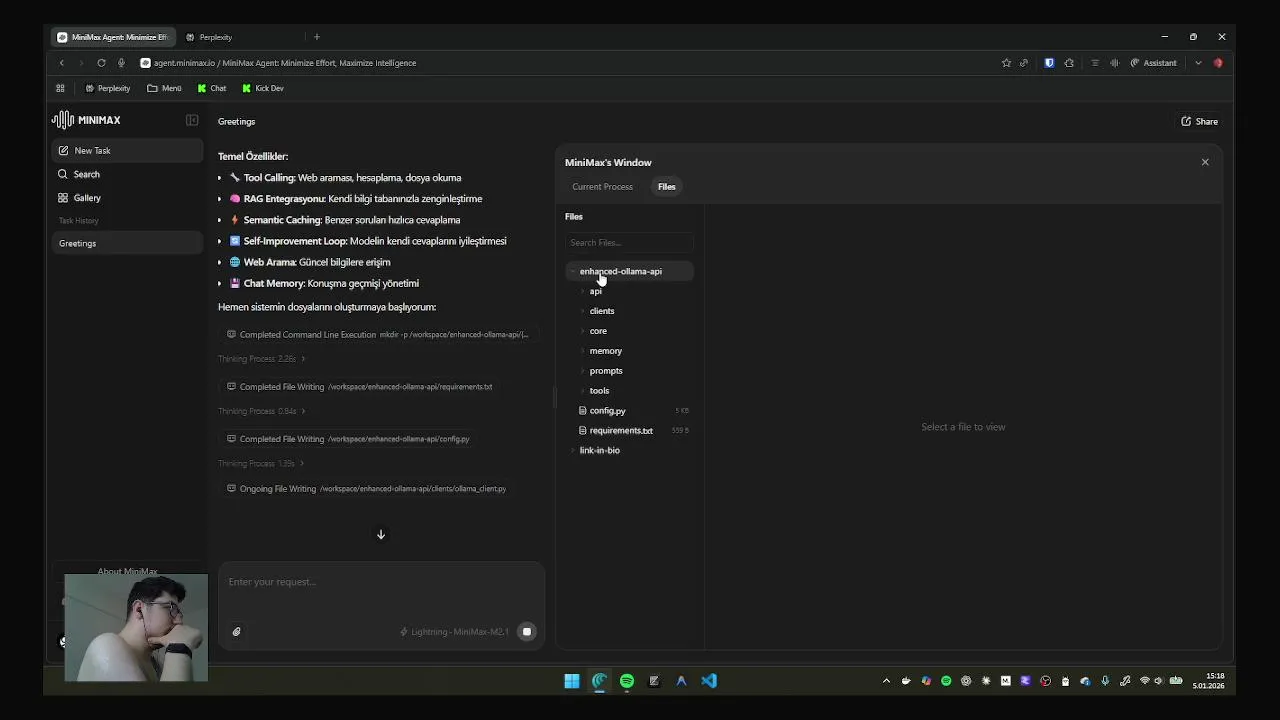
Task: Open Visual Studio Code from taskbar
Action: [x=709, y=681]
